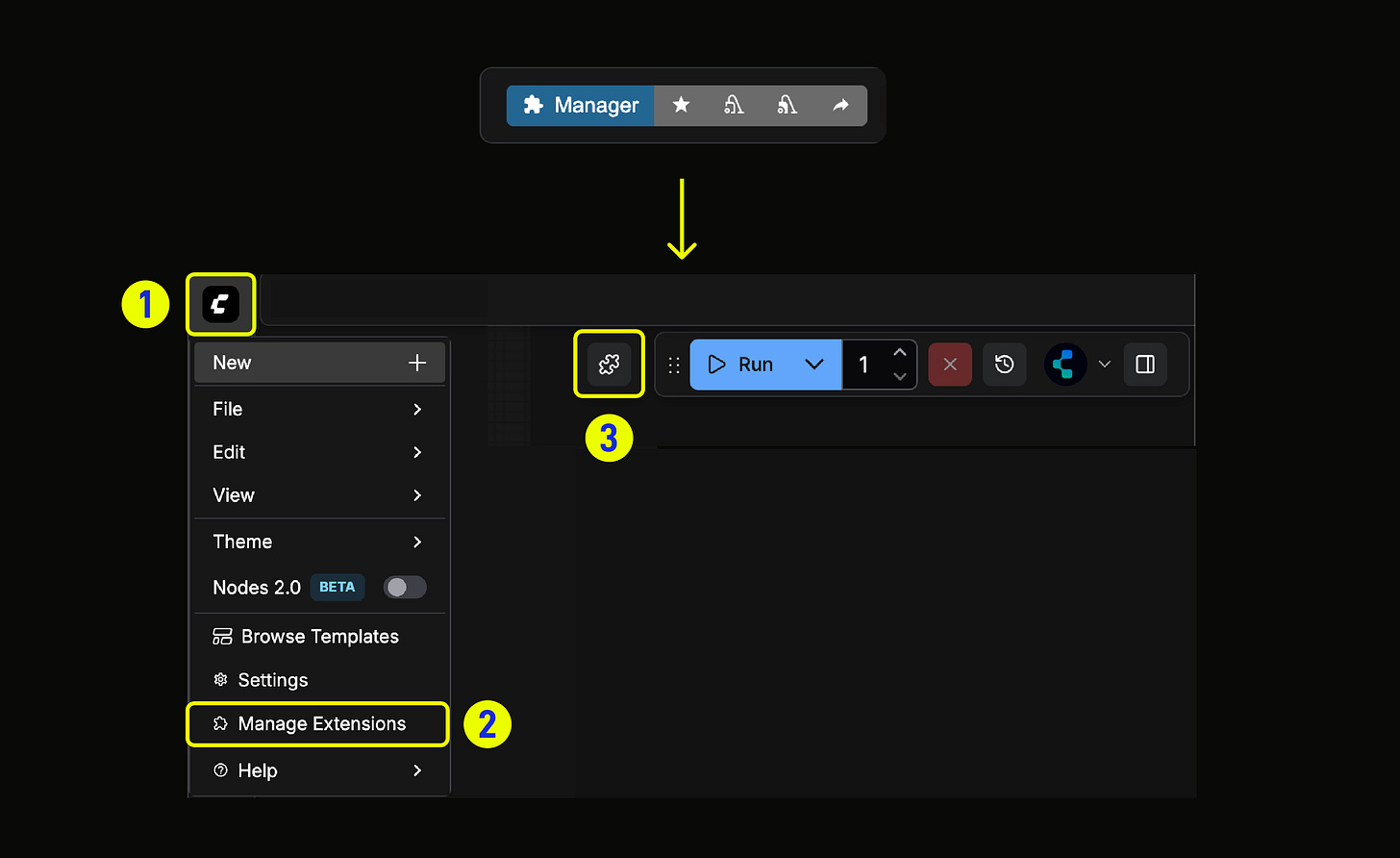The width and height of the screenshot is (1400, 858).
Task: Click the share arrow icon
Action: [840, 106]
